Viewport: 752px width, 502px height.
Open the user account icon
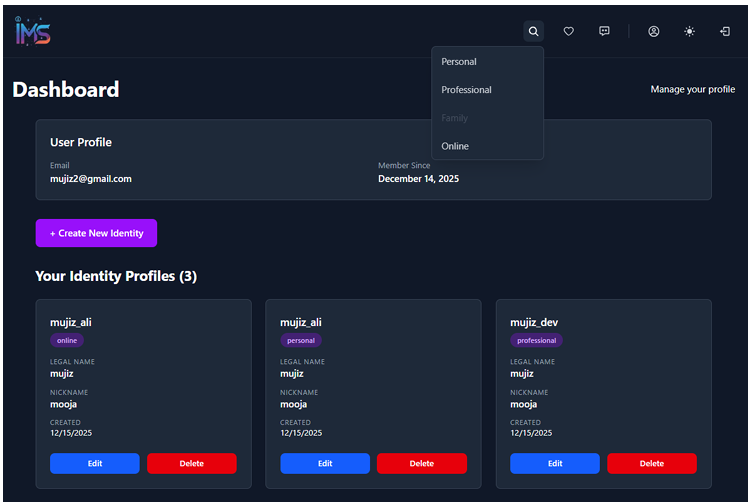pos(654,31)
